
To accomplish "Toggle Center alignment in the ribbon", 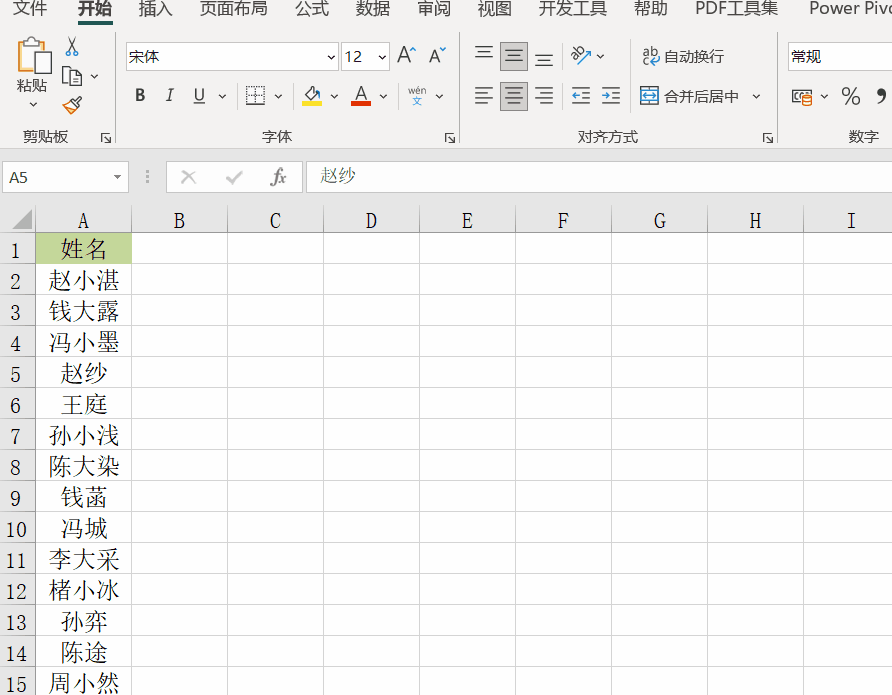I will (513, 95).
